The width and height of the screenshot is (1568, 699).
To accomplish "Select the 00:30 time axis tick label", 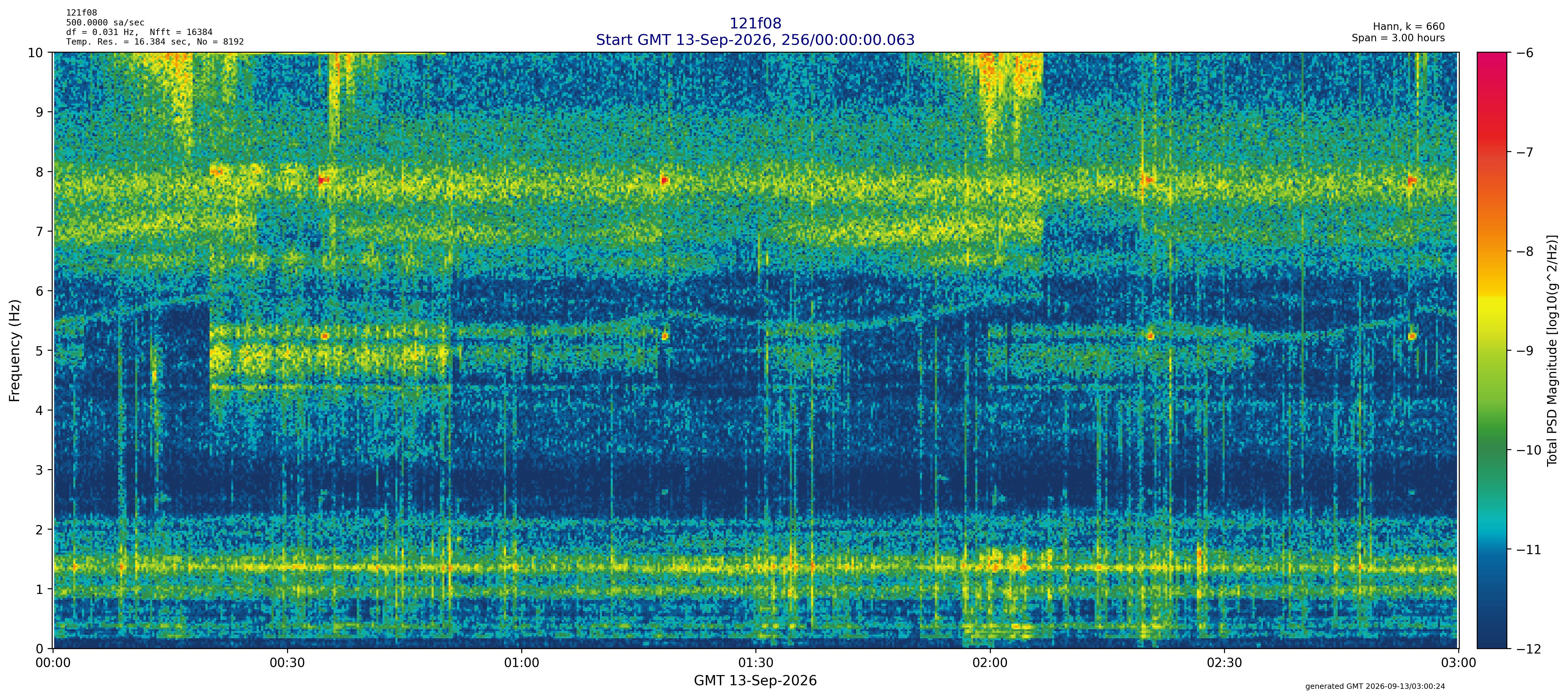I will point(287,662).
